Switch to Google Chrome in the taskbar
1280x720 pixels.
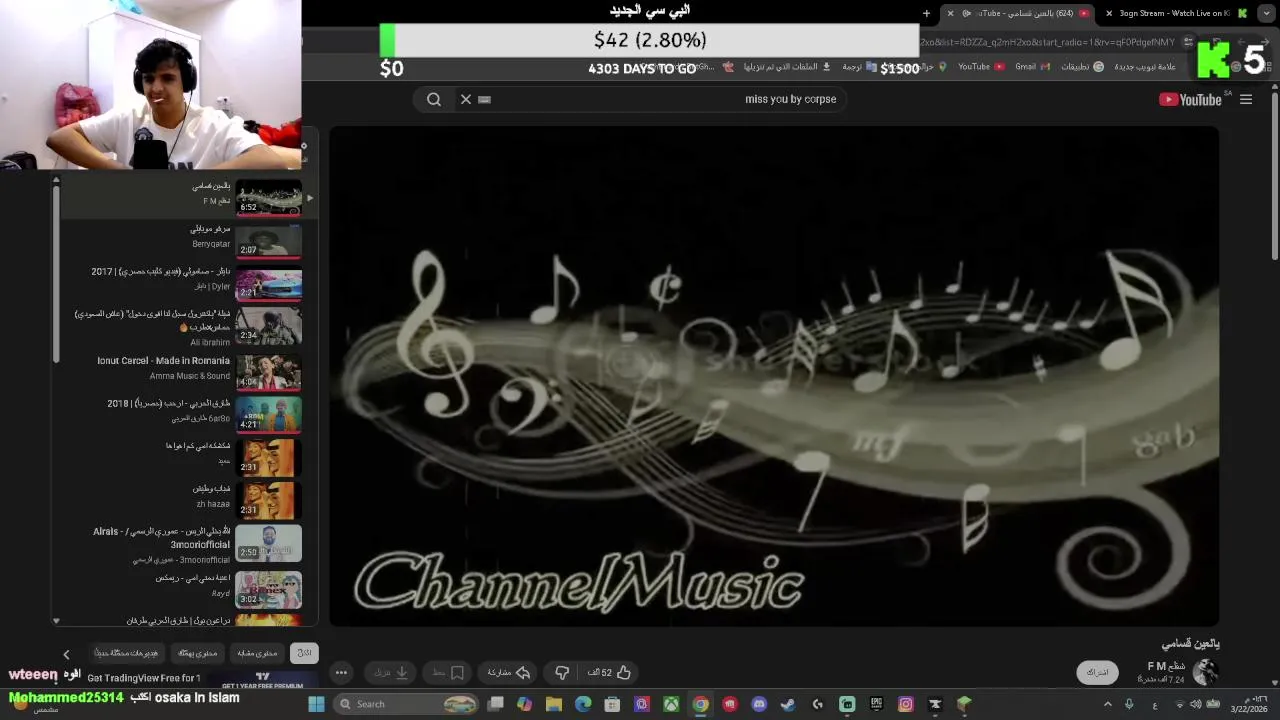tap(700, 704)
